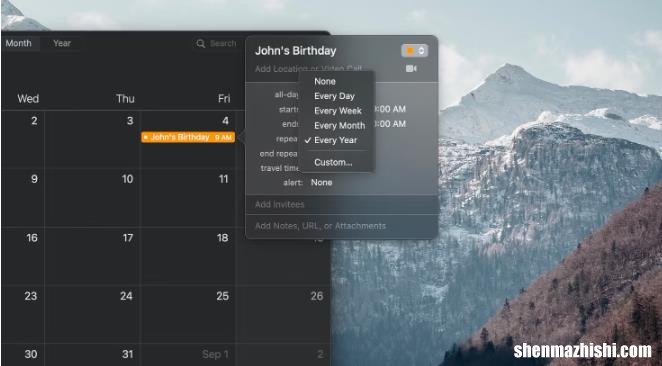The image size is (662, 366).
Task: Select calendar day 10
Action: pyautogui.click(x=128, y=179)
